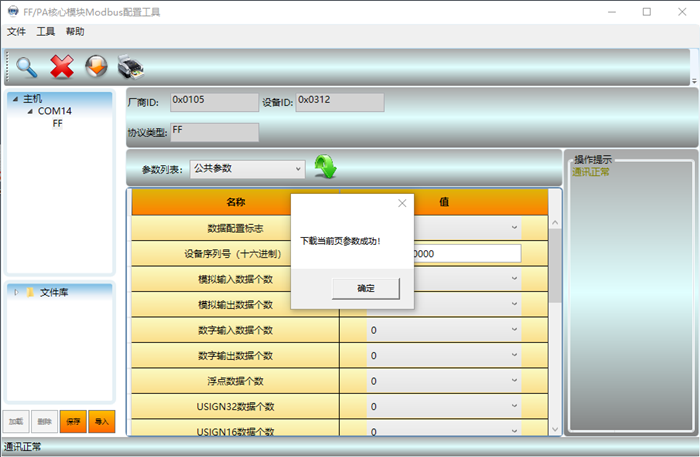The width and height of the screenshot is (700, 457).
Task: Click the orange download arrow toolbar icon
Action: [x=96, y=66]
